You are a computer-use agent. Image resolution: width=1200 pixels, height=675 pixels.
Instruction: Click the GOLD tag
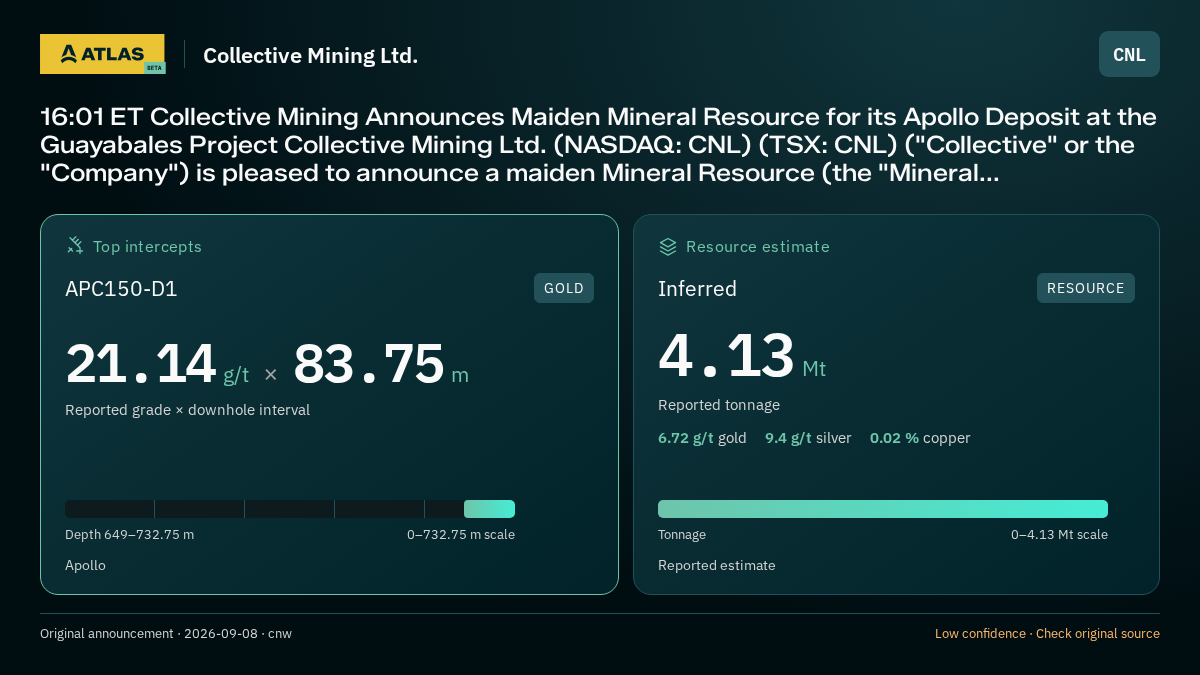(564, 288)
